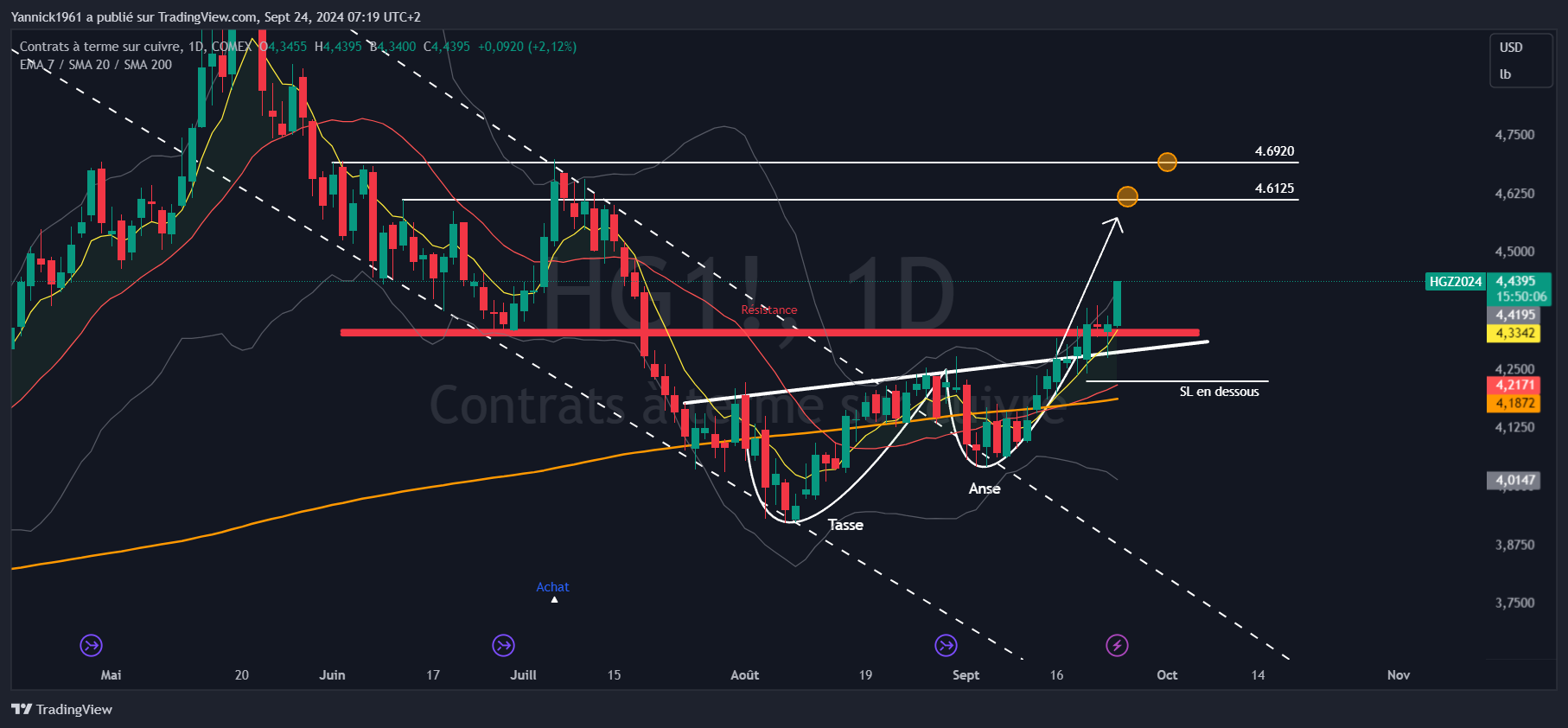
Task: Click the 3,8750 level on the price axis
Action: pos(1515,545)
